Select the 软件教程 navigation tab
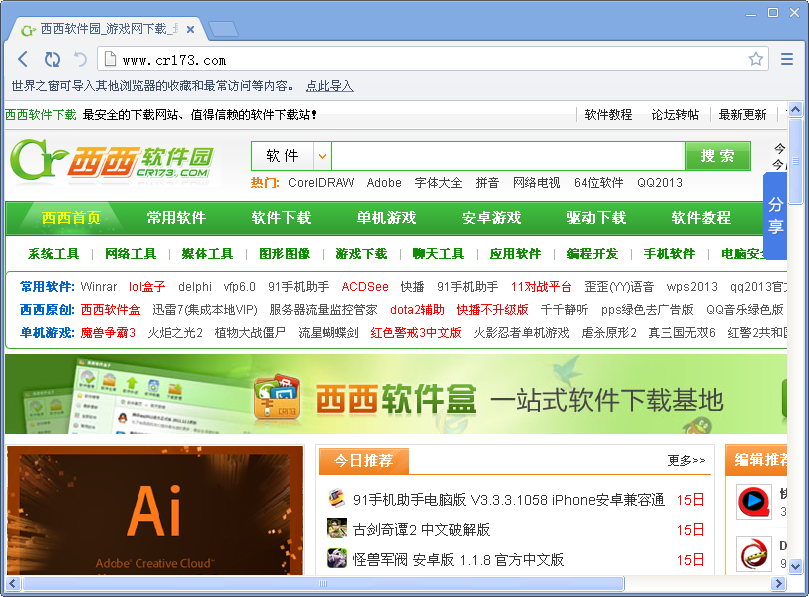Screen dimensions: 809x597 pyautogui.click(x=701, y=218)
